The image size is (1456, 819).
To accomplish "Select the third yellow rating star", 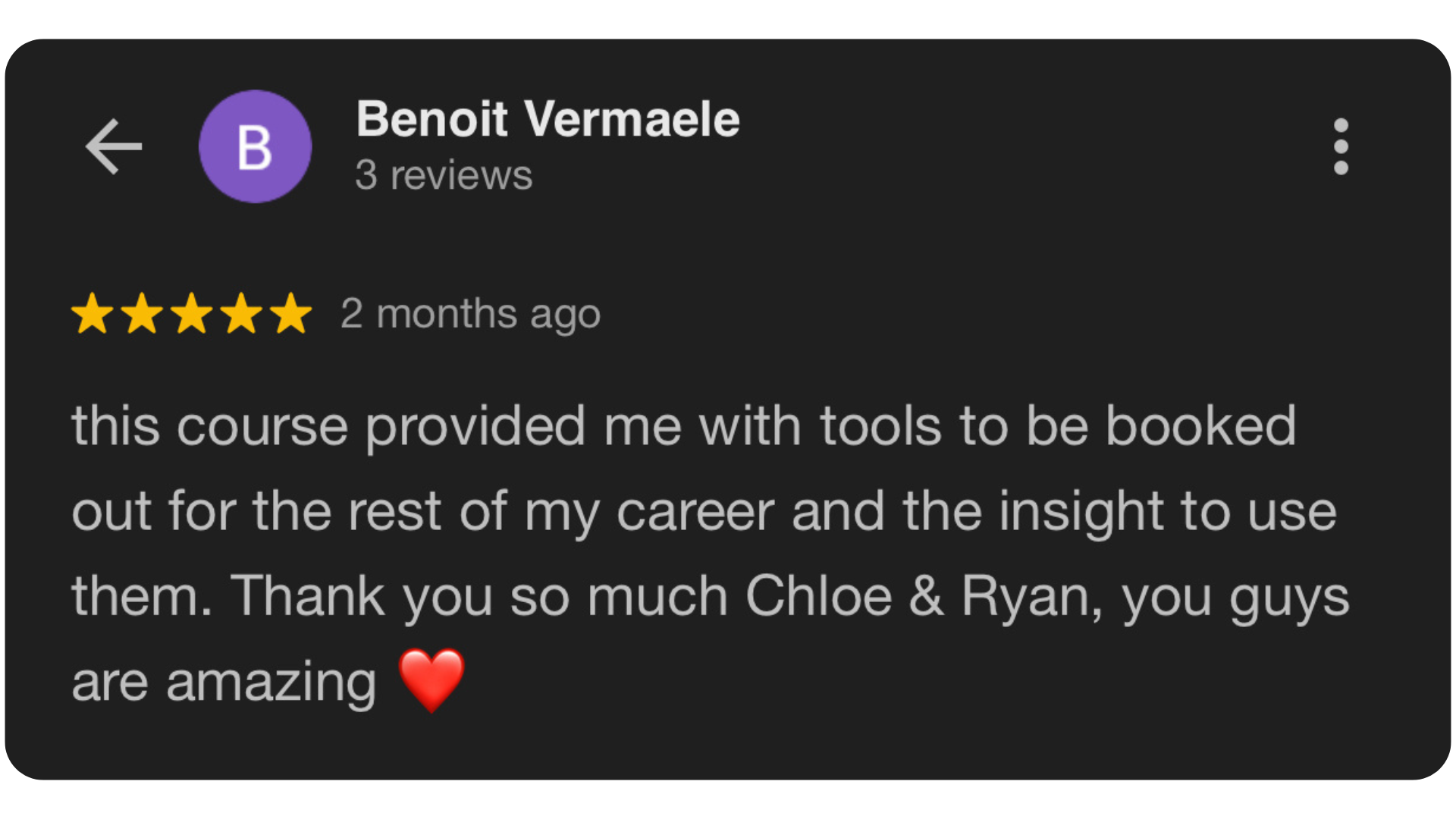I will click(192, 313).
